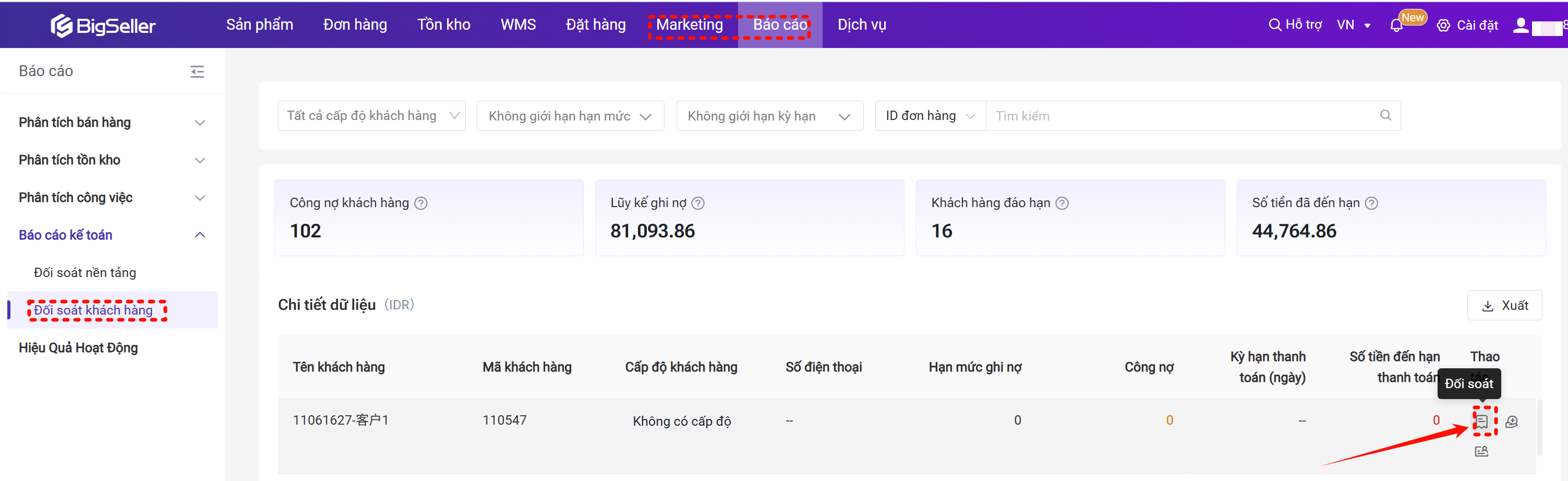Collapse the Báo cáo sidebar menu icon

197,72
